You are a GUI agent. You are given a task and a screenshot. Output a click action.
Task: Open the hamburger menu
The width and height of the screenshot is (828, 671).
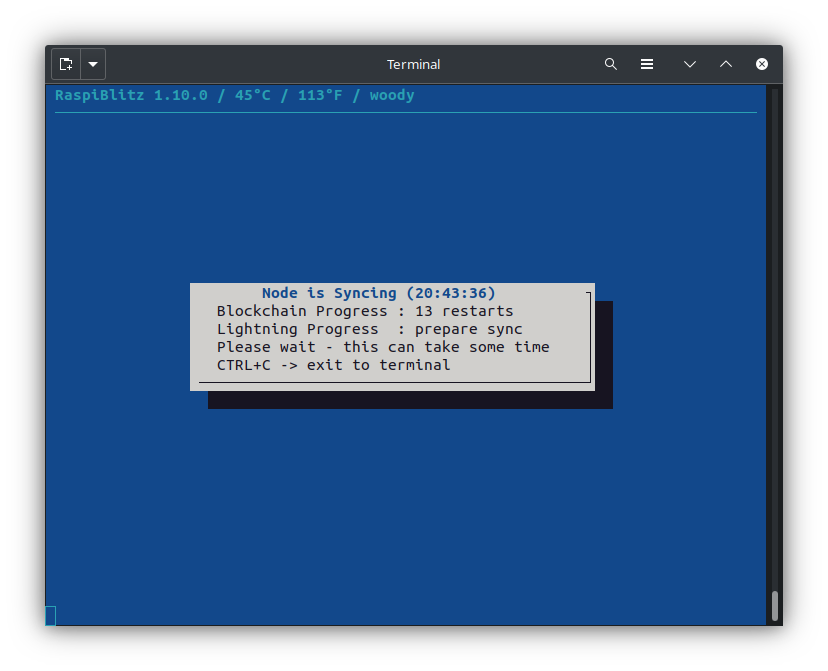tap(647, 64)
